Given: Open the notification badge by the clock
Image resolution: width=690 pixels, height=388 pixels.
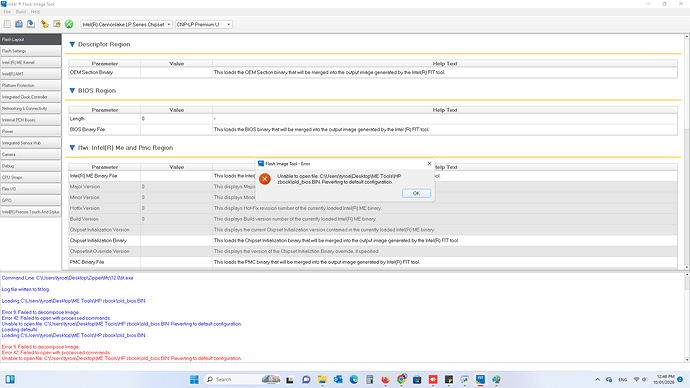Looking at the screenshot, I should pos(680,379).
